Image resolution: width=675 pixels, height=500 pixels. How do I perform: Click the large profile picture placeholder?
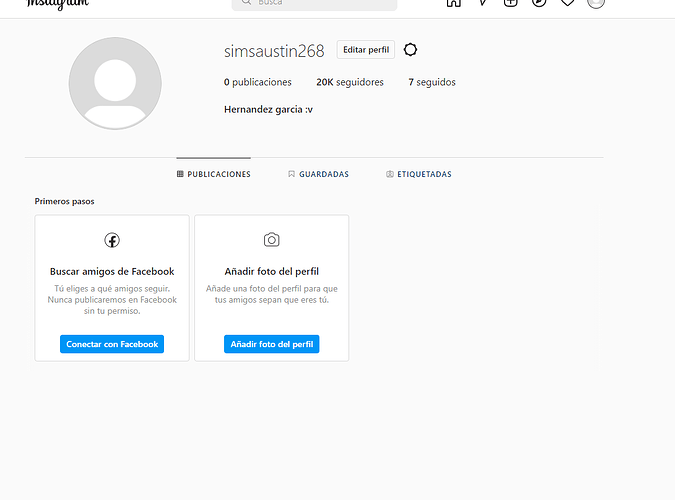pyautogui.click(x=115, y=83)
